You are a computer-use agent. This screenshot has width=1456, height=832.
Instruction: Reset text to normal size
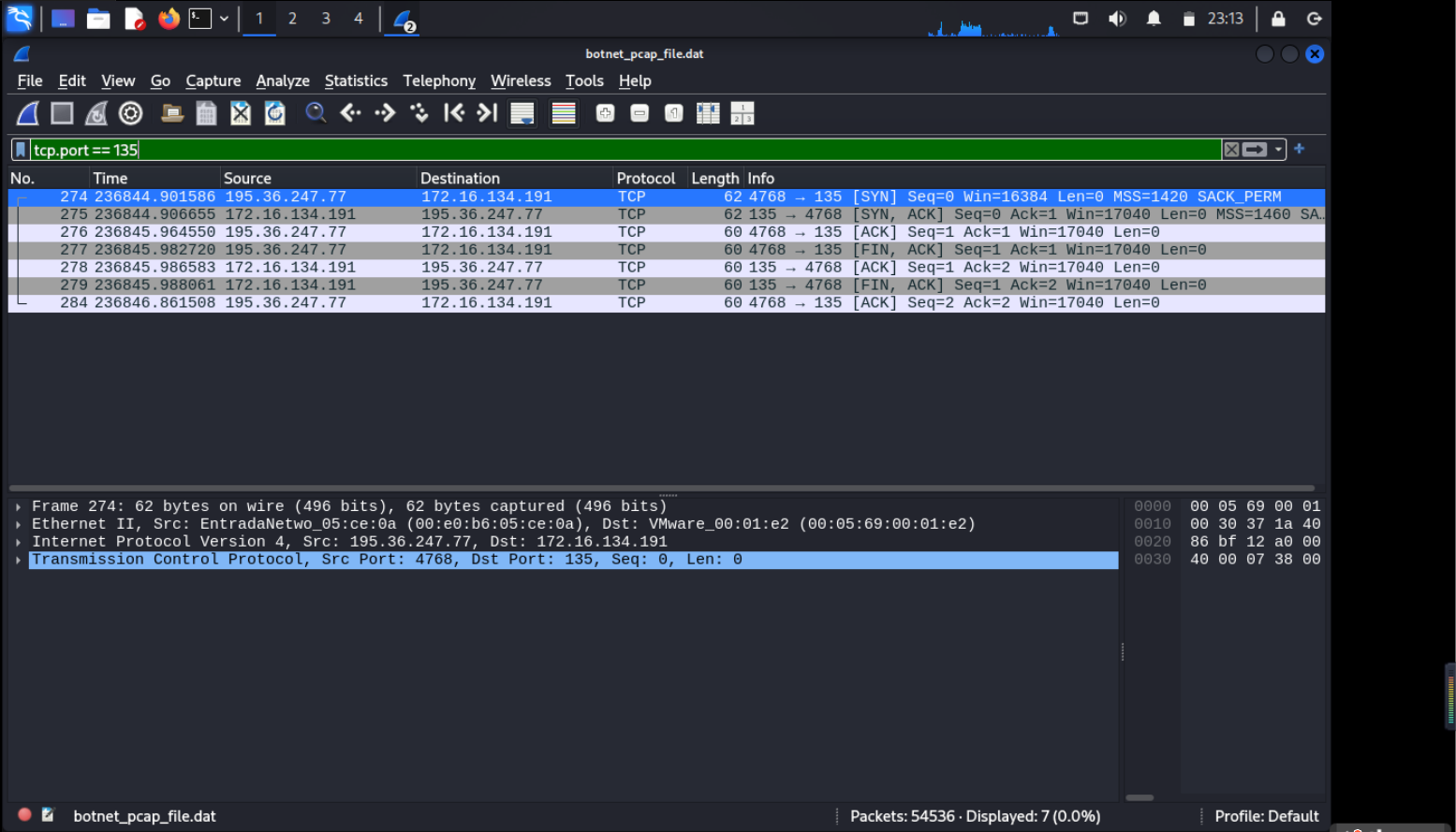[673, 113]
